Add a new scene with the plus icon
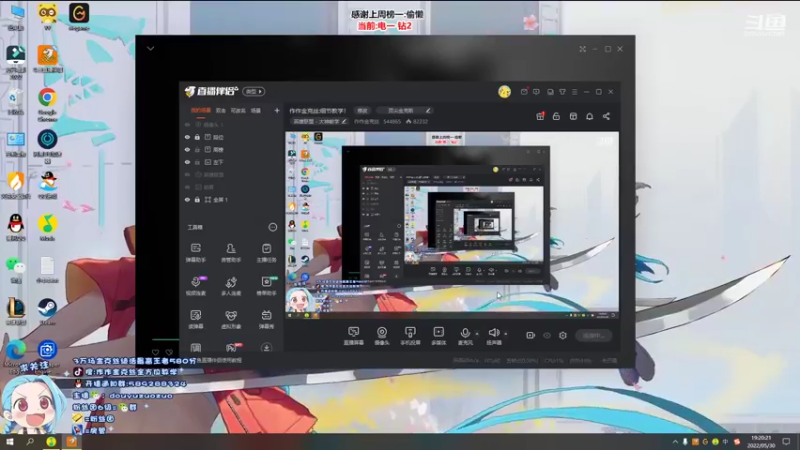Viewport: 800px width, 450px height. [x=277, y=110]
